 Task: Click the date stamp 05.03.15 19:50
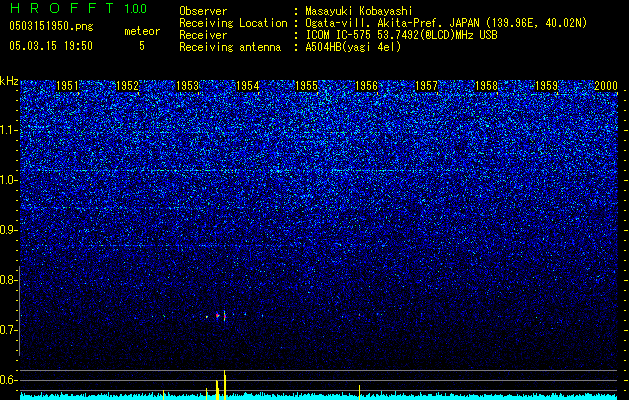(51, 46)
